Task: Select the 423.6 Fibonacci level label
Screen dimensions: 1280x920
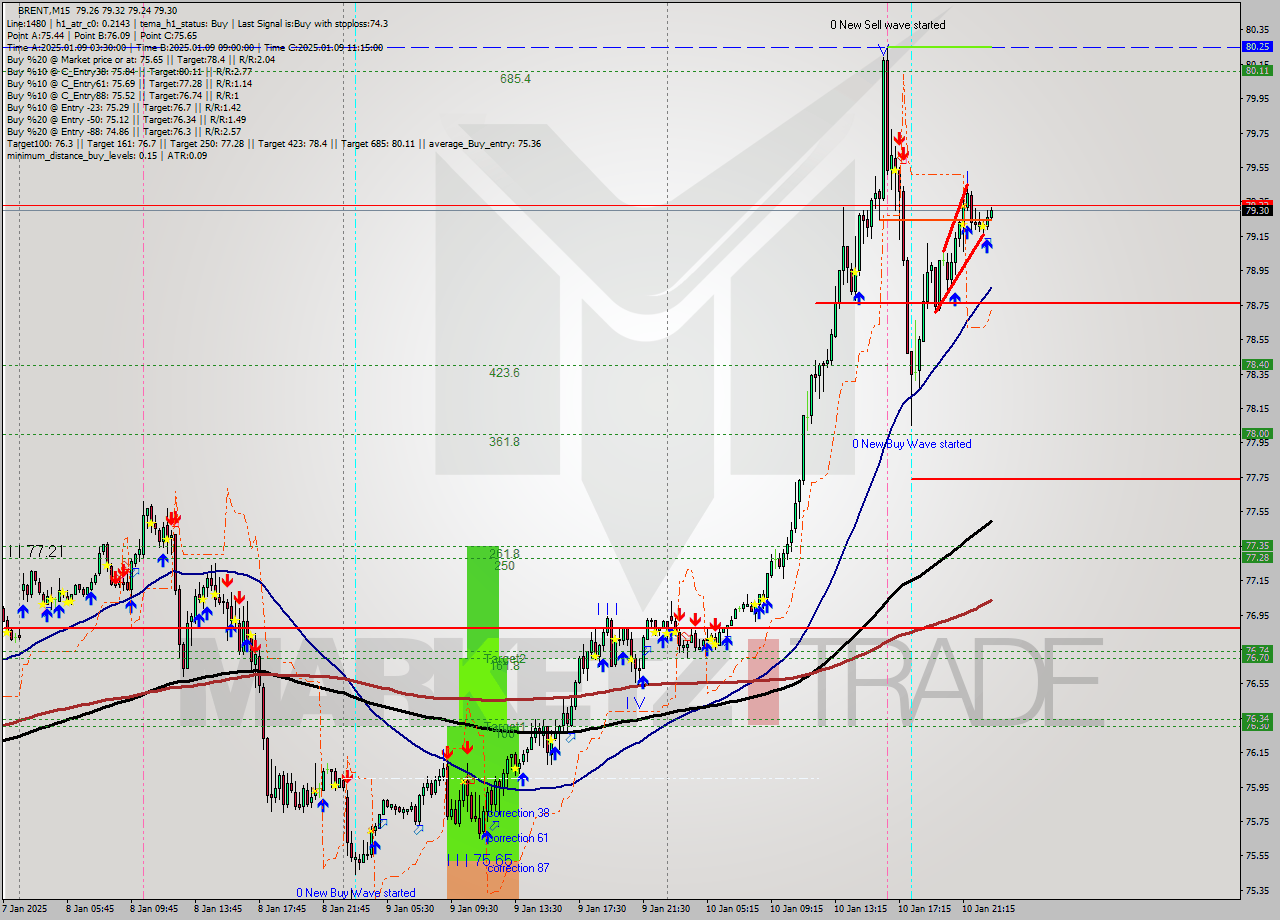Action: tap(504, 372)
